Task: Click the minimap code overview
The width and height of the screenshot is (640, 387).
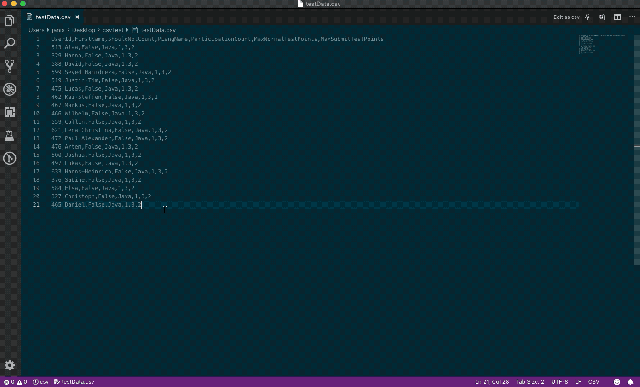Action: click(x=602, y=44)
